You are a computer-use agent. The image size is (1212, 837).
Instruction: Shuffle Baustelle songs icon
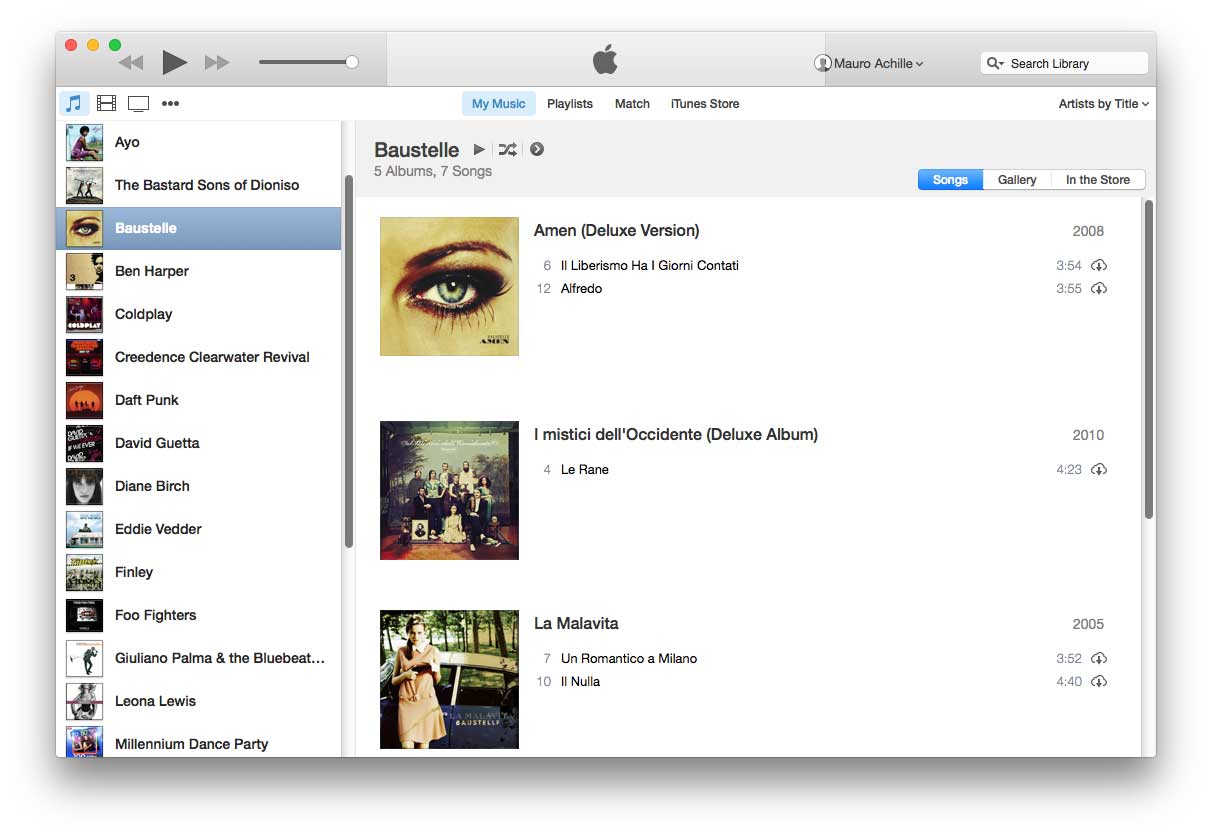point(508,149)
